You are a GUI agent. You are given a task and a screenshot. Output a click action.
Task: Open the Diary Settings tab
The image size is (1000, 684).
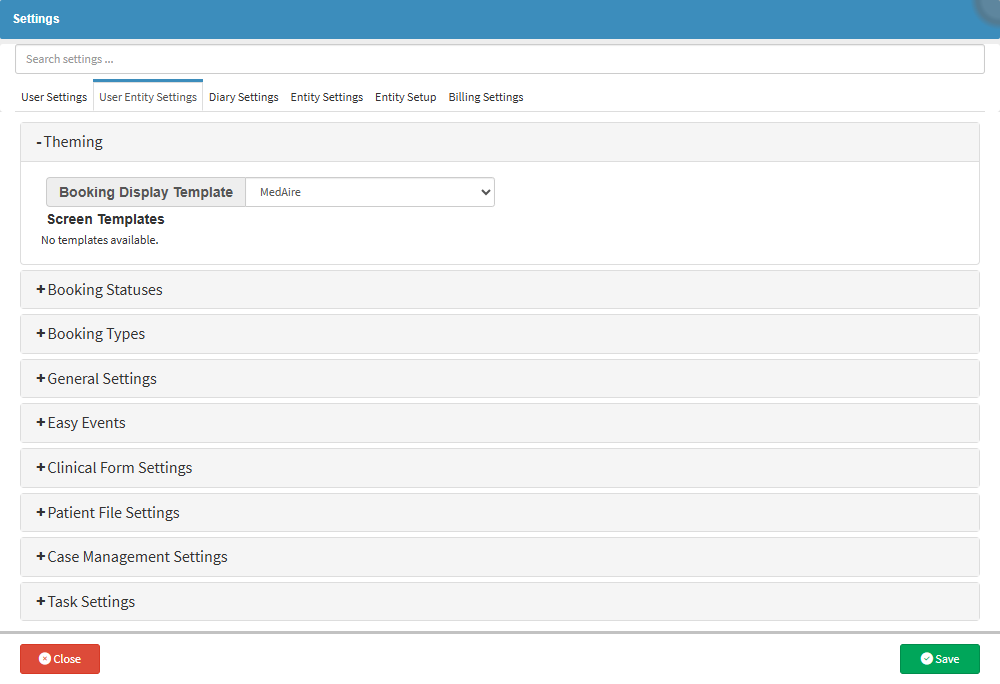(243, 97)
